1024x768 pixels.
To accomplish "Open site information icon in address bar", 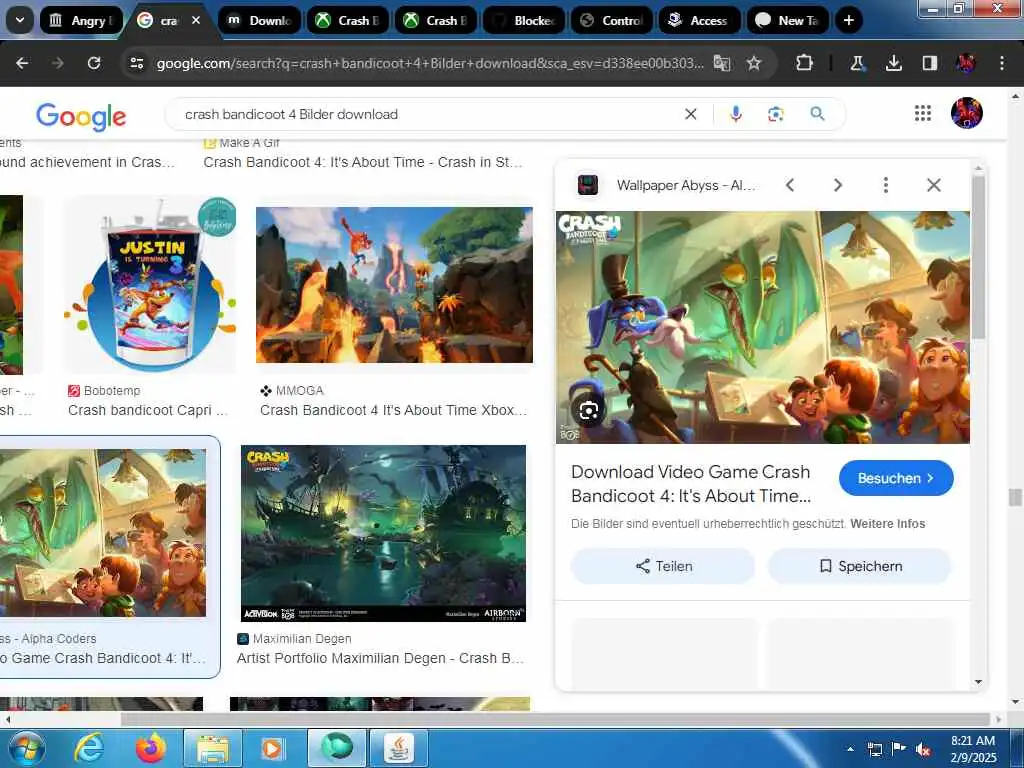I will 136,63.
